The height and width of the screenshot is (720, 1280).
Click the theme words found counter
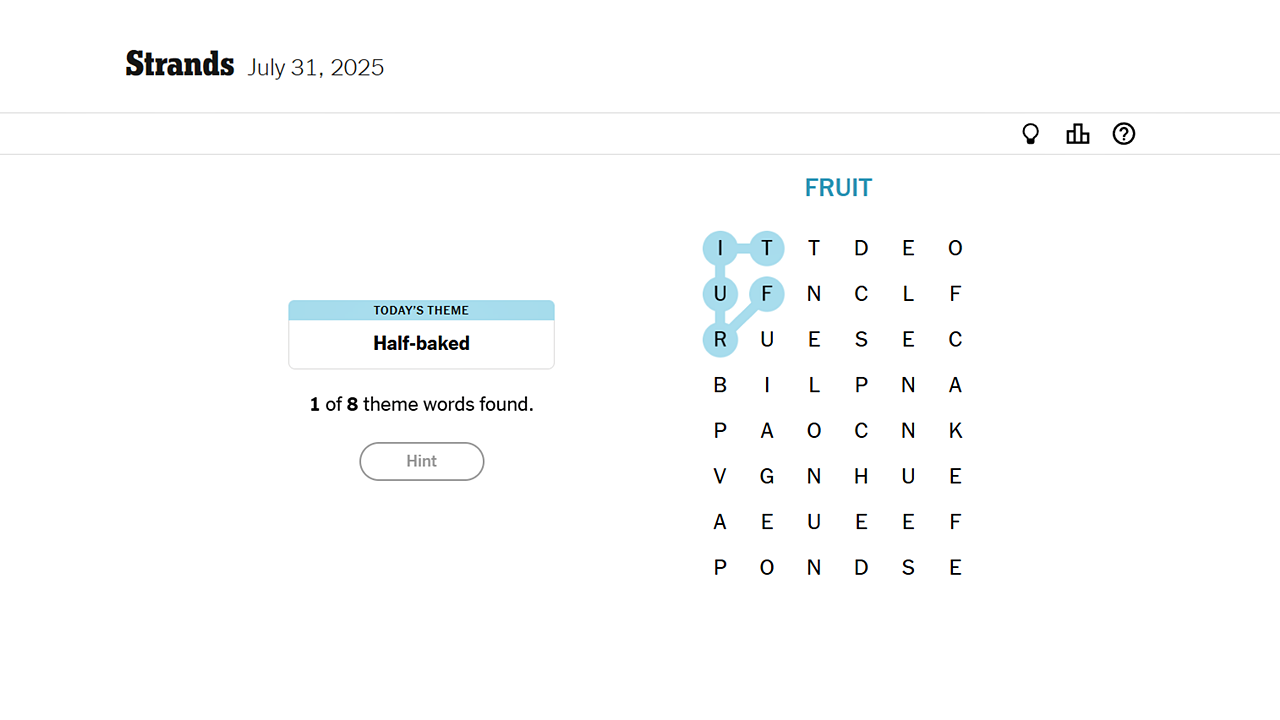pyautogui.click(x=421, y=405)
